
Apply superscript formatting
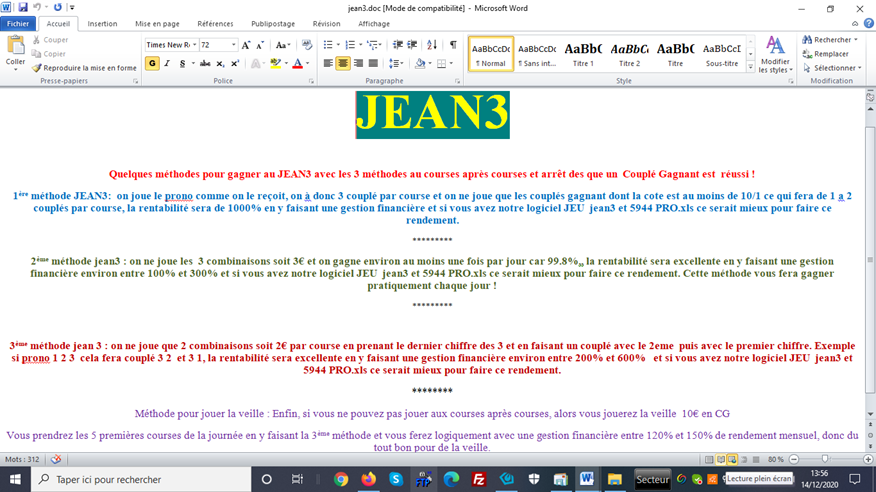235,63
